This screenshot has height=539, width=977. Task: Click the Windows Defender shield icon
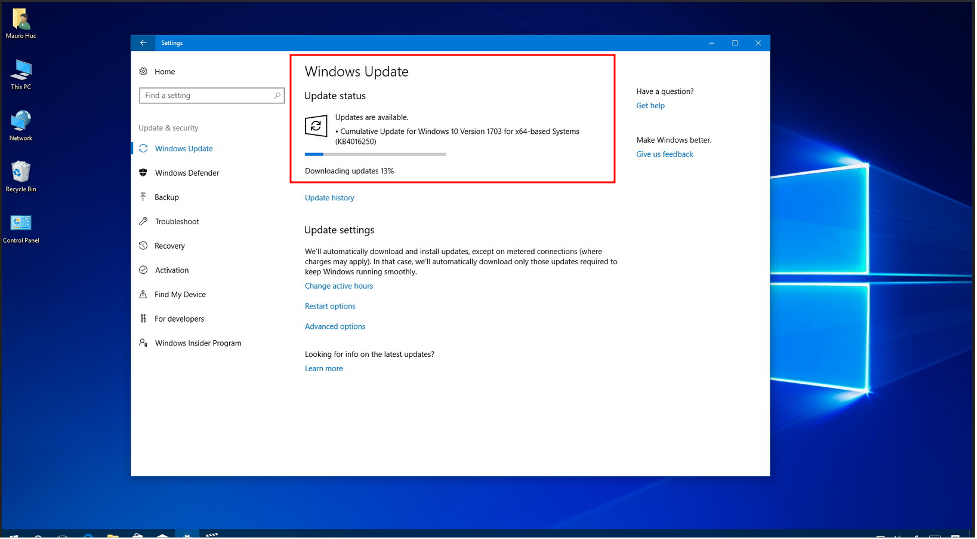point(143,173)
